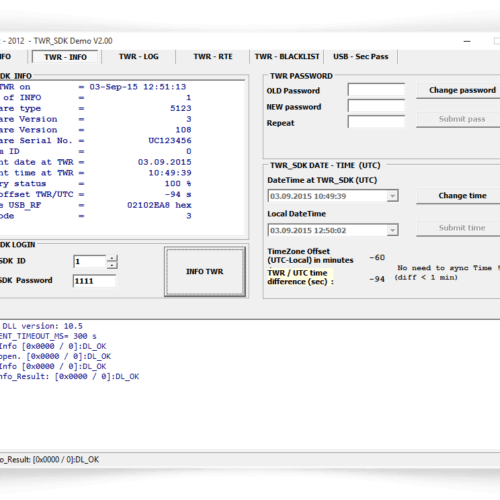Click the 03-Sep-15 12:51:13 timestamp line
The height and width of the screenshot is (500, 500).
coord(137,87)
